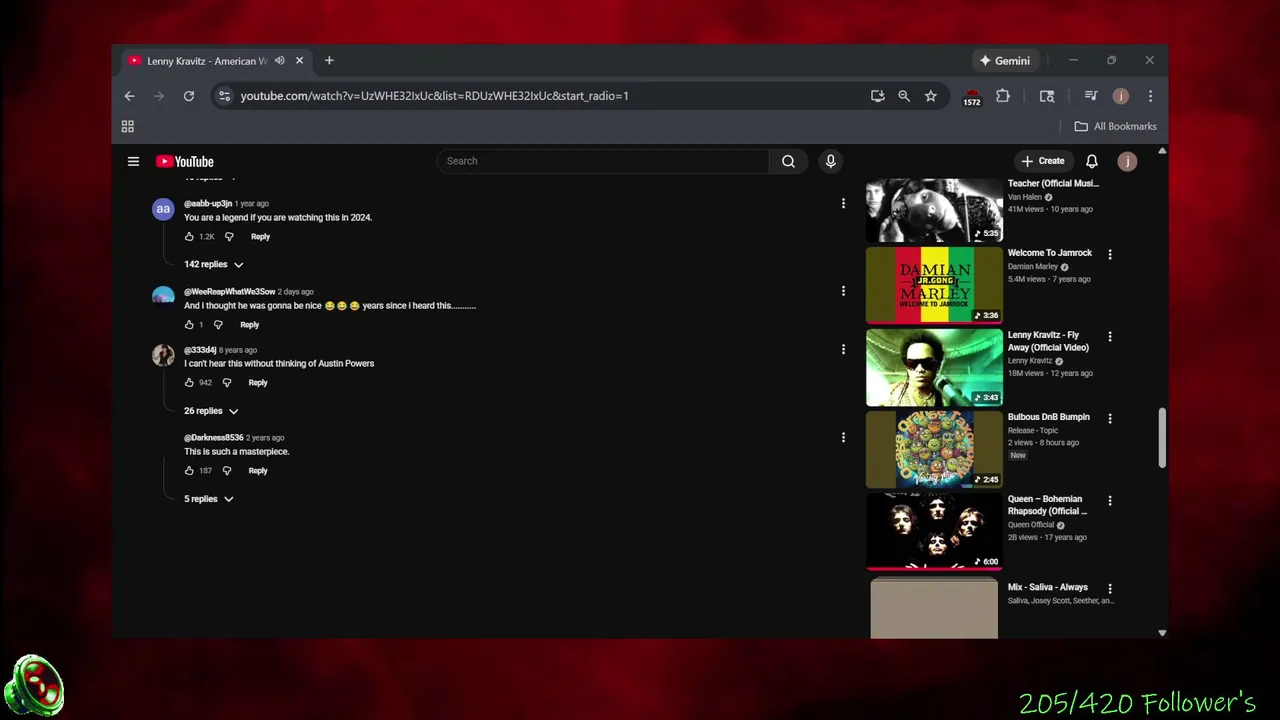The image size is (1280, 720).
Task: Open more options for @333d4j comment
Action: tap(843, 349)
